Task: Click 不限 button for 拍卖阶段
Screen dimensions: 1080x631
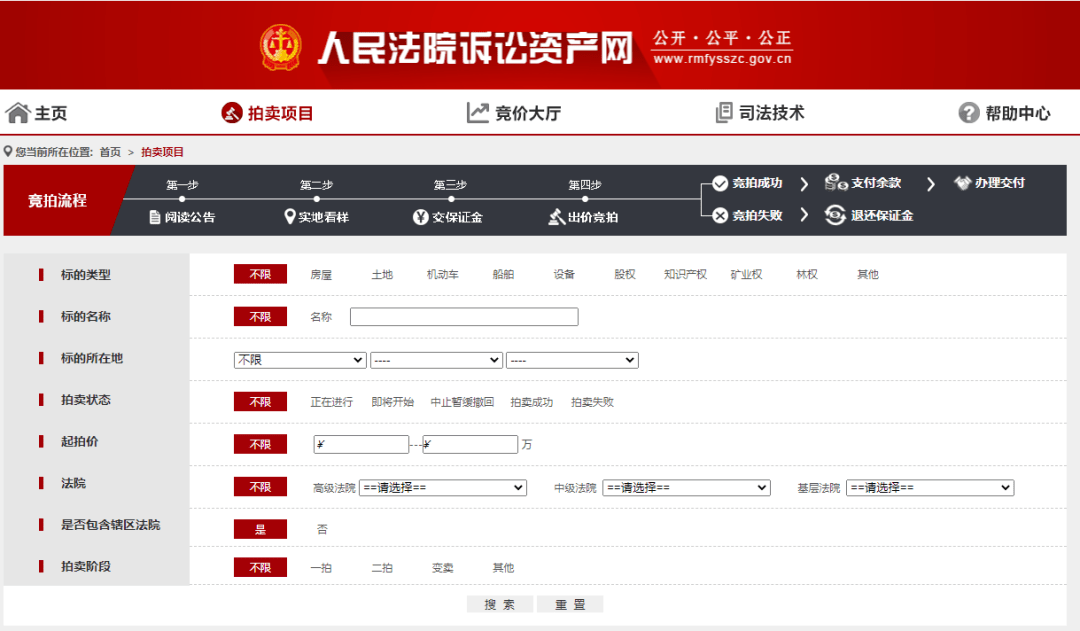Action: click(x=260, y=568)
